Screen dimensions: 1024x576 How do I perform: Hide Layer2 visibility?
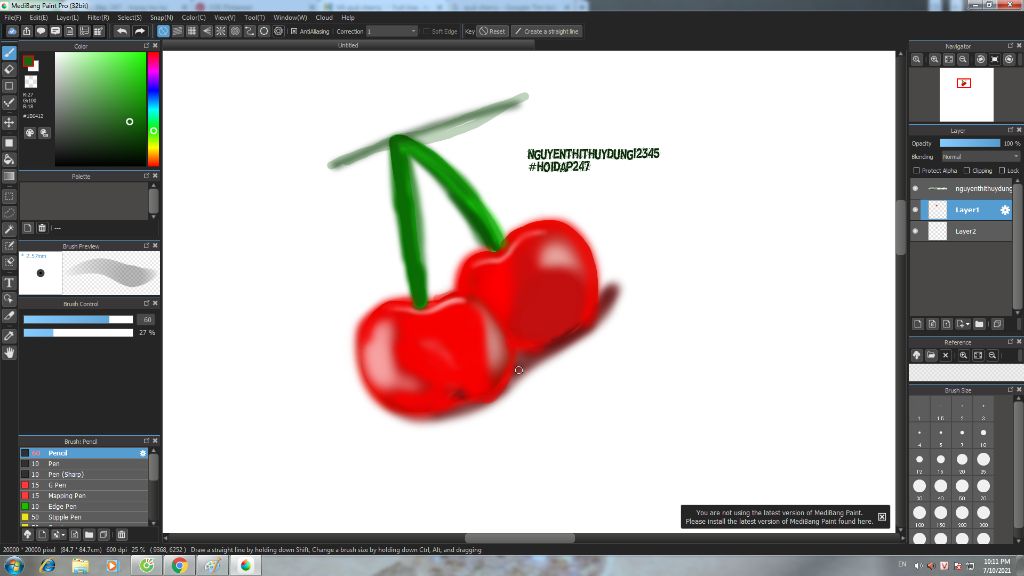point(915,231)
